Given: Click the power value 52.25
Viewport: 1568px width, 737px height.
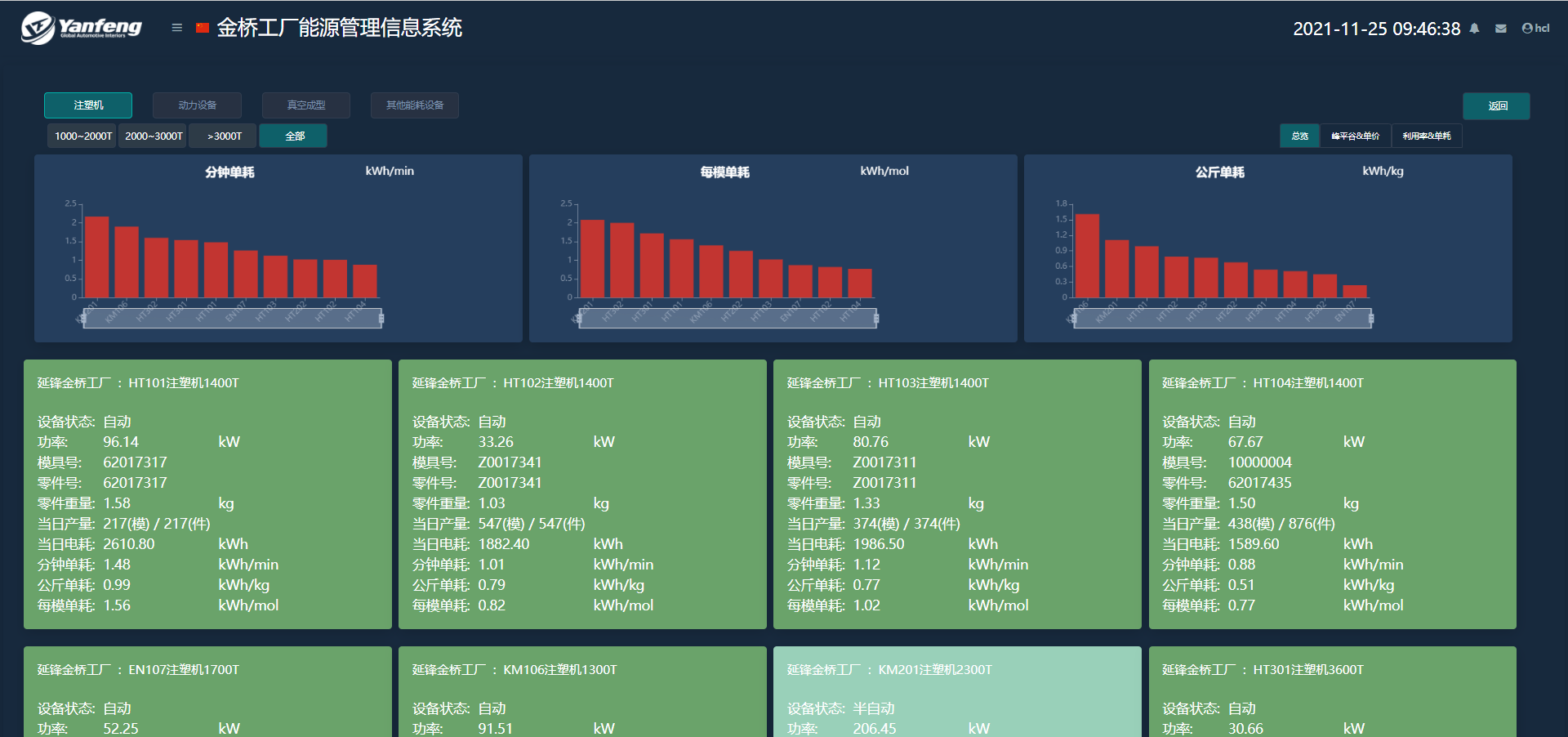Looking at the screenshot, I should 121,728.
